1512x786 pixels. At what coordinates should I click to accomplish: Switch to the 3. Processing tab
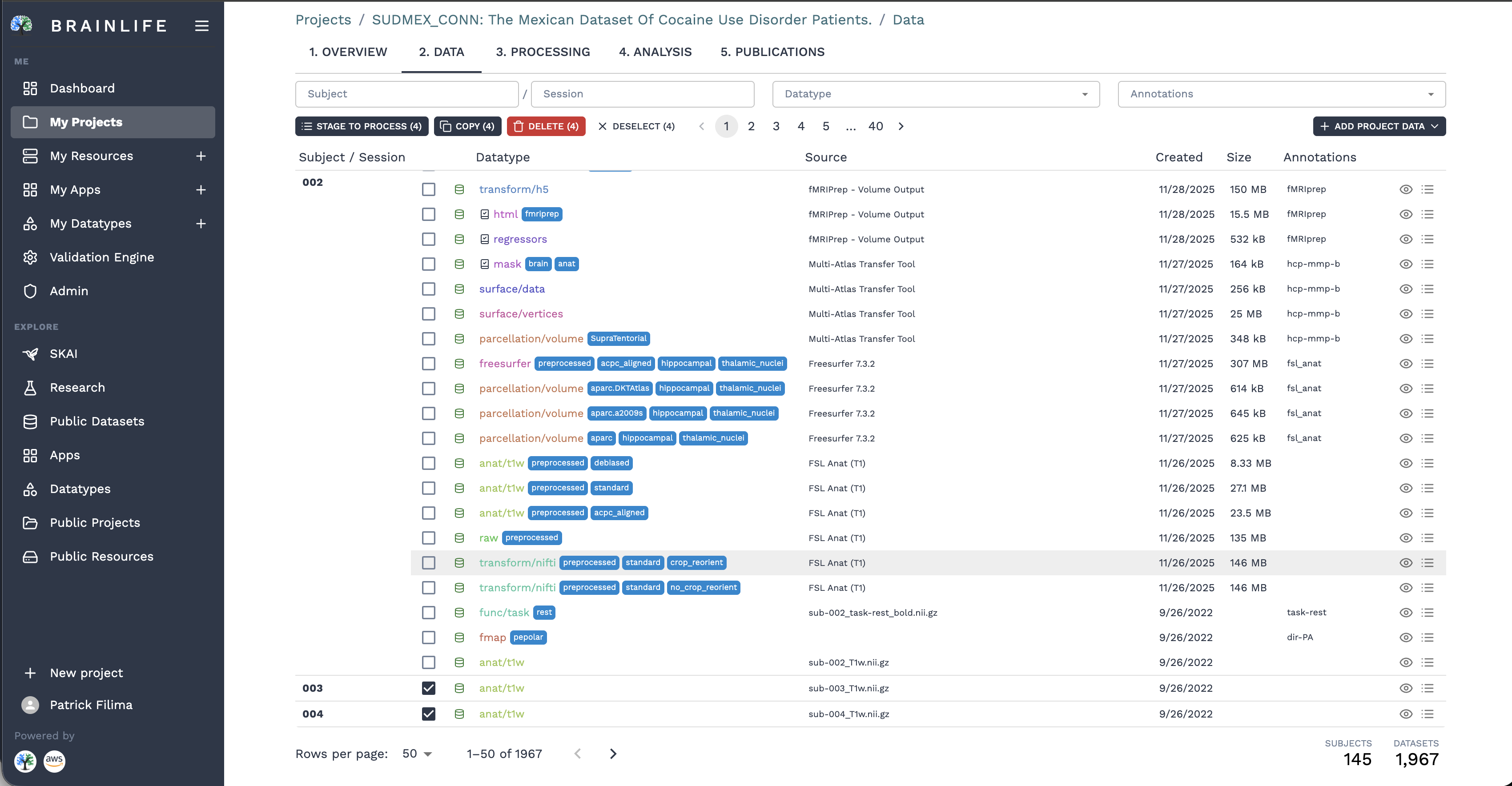pos(543,52)
